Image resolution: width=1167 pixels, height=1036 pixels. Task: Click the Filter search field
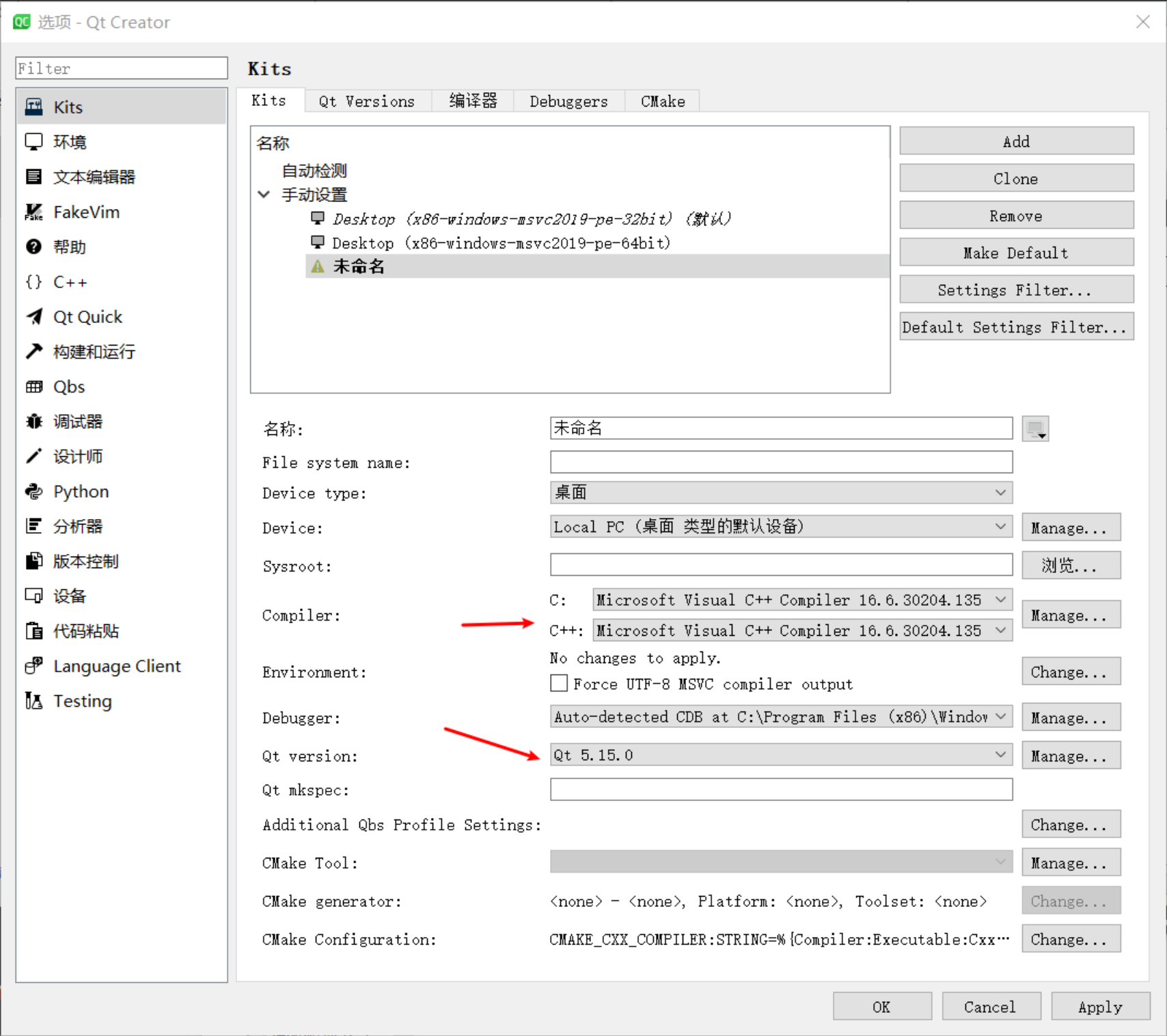122,68
